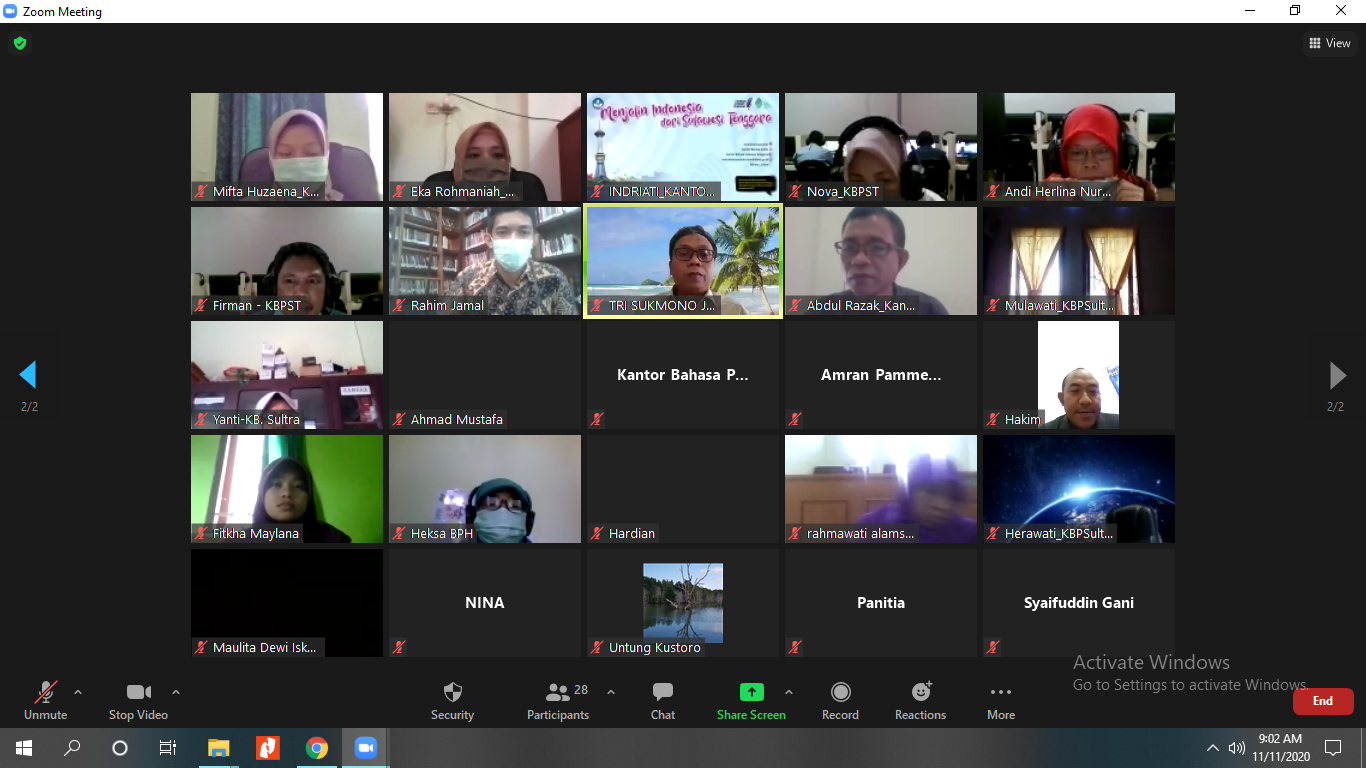Open the Reactions emoji menu
The width and height of the screenshot is (1366, 768).
click(x=920, y=700)
